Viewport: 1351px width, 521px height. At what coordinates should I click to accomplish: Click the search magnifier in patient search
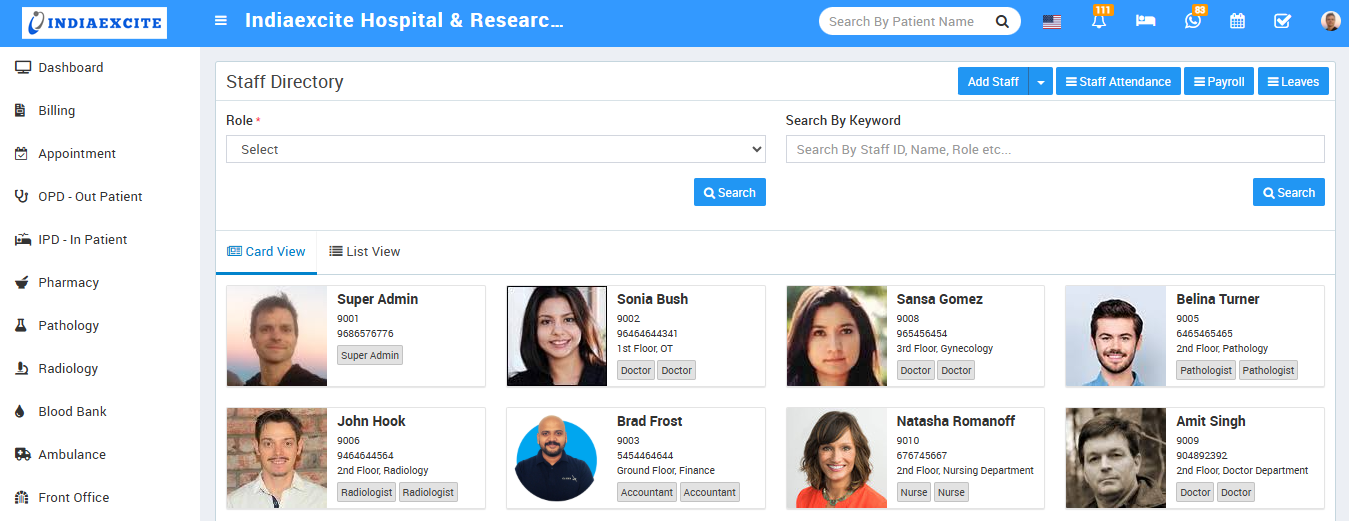pyautogui.click(x=1002, y=21)
